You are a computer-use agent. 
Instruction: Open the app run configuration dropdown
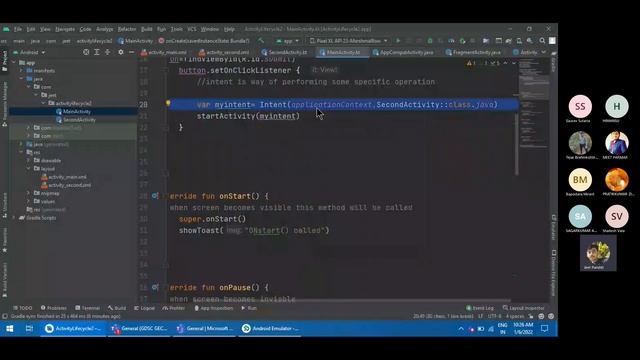pyautogui.click(x=287, y=41)
